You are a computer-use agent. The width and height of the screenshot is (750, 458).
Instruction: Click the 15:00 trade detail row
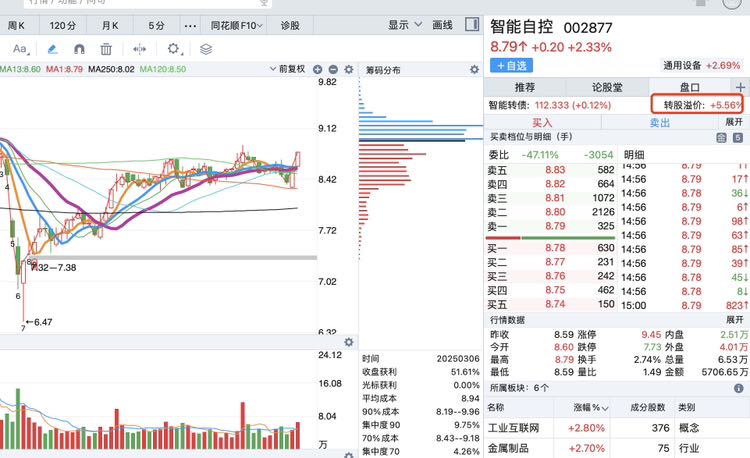[x=684, y=305]
